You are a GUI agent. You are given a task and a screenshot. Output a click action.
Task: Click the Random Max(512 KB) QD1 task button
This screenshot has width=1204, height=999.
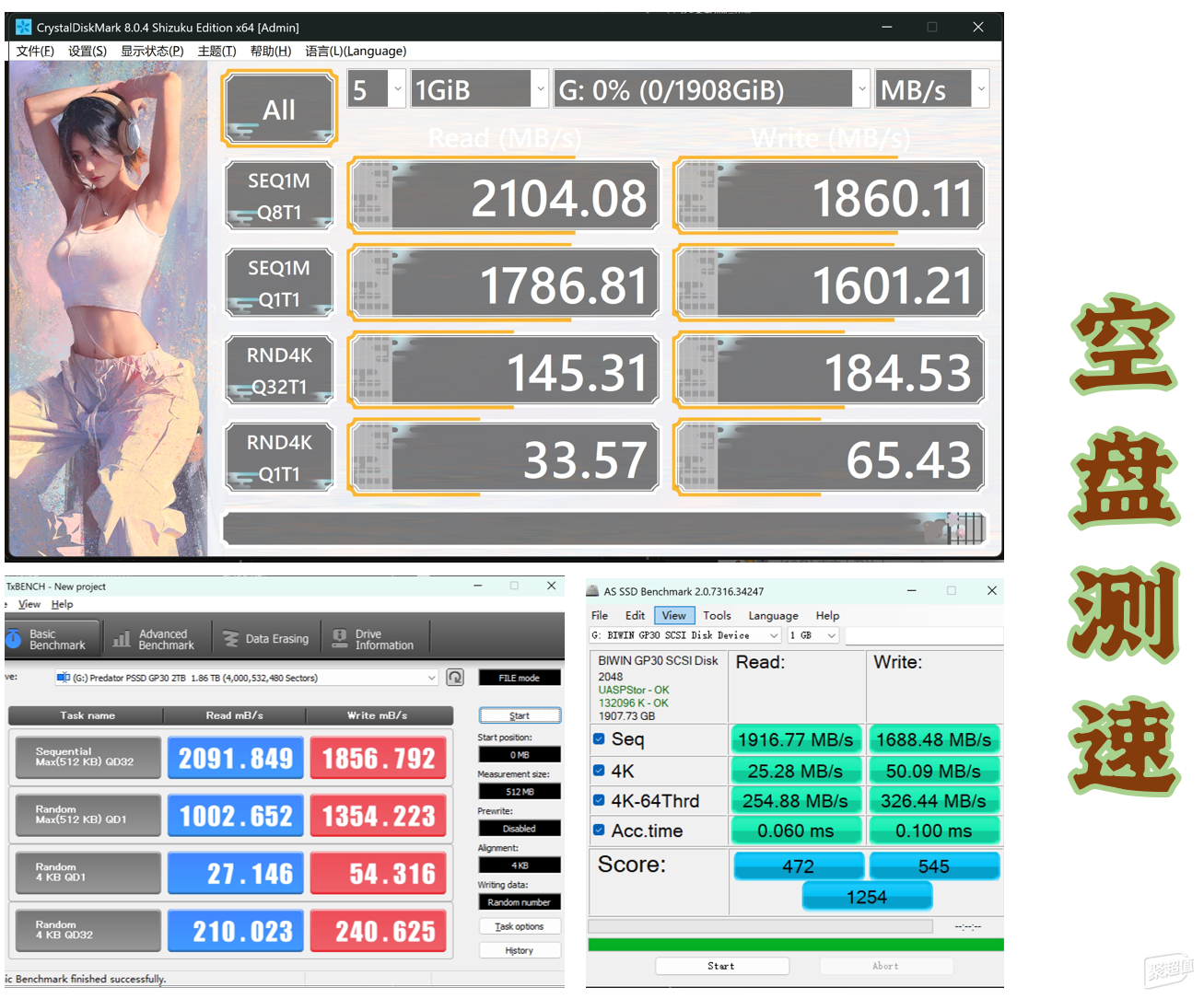(x=88, y=815)
